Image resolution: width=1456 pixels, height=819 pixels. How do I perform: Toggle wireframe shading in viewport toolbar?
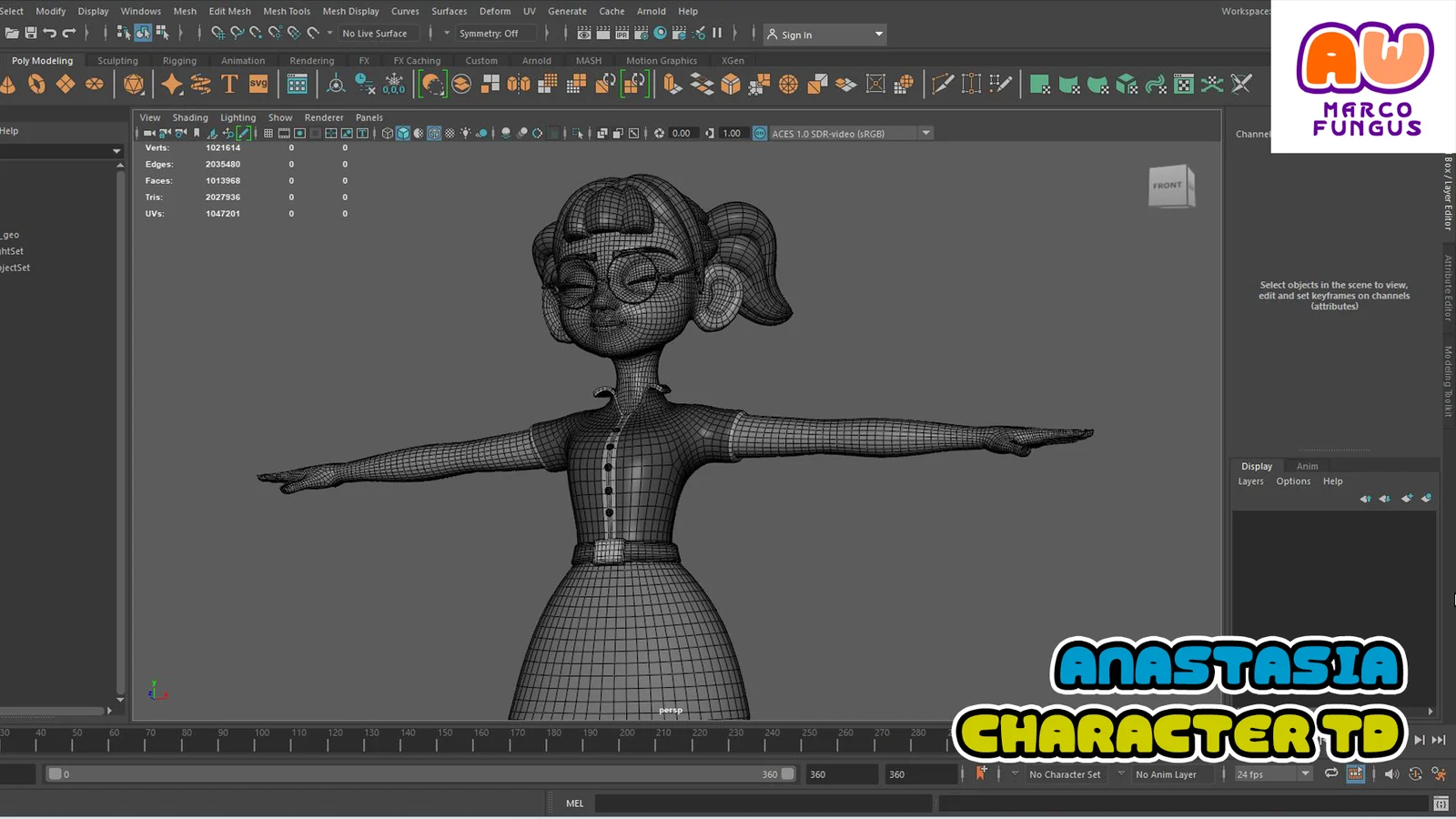(386, 133)
